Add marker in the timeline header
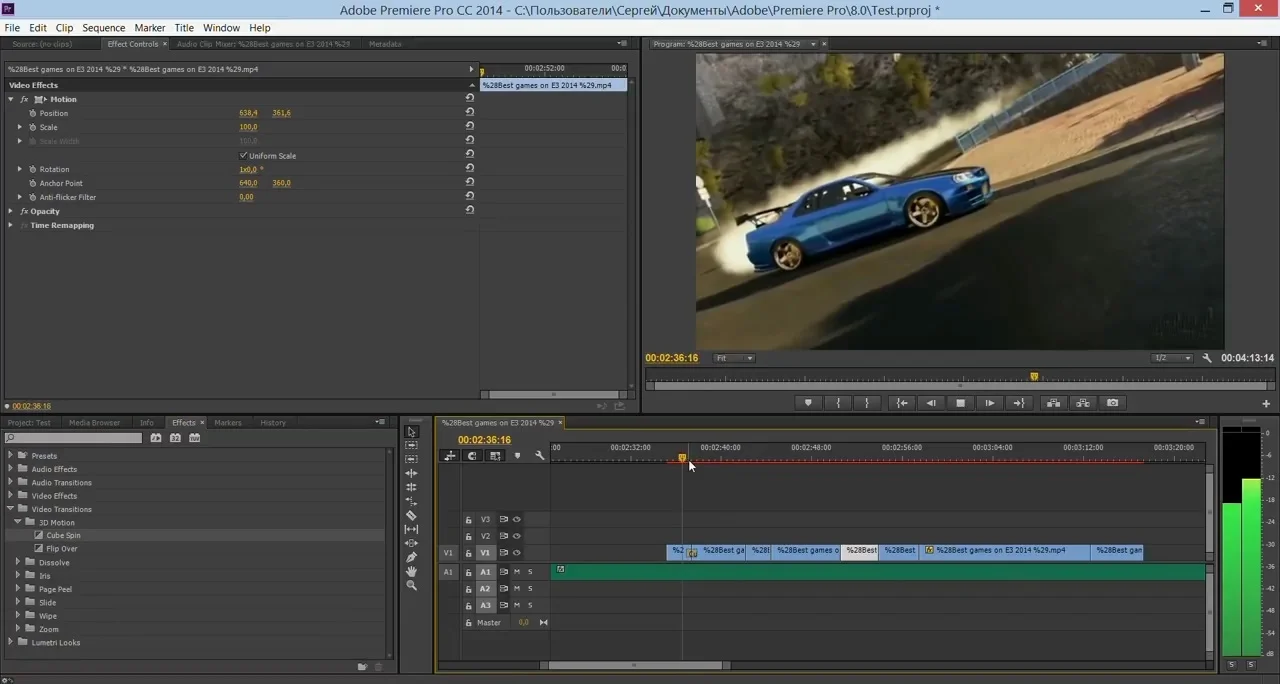 click(517, 456)
